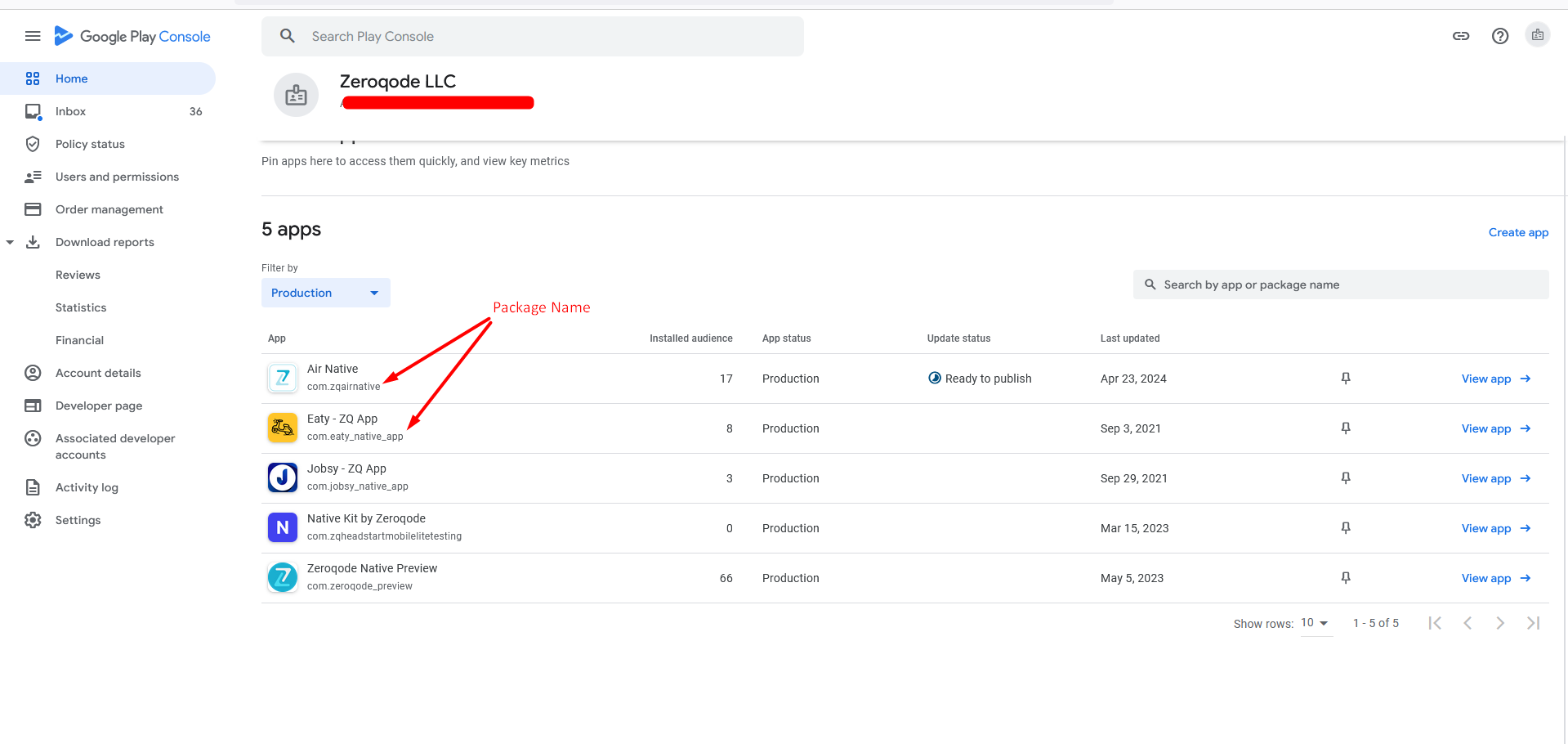Click the Google Play Console logo
Viewport: 1568px width, 744px height.
click(132, 36)
